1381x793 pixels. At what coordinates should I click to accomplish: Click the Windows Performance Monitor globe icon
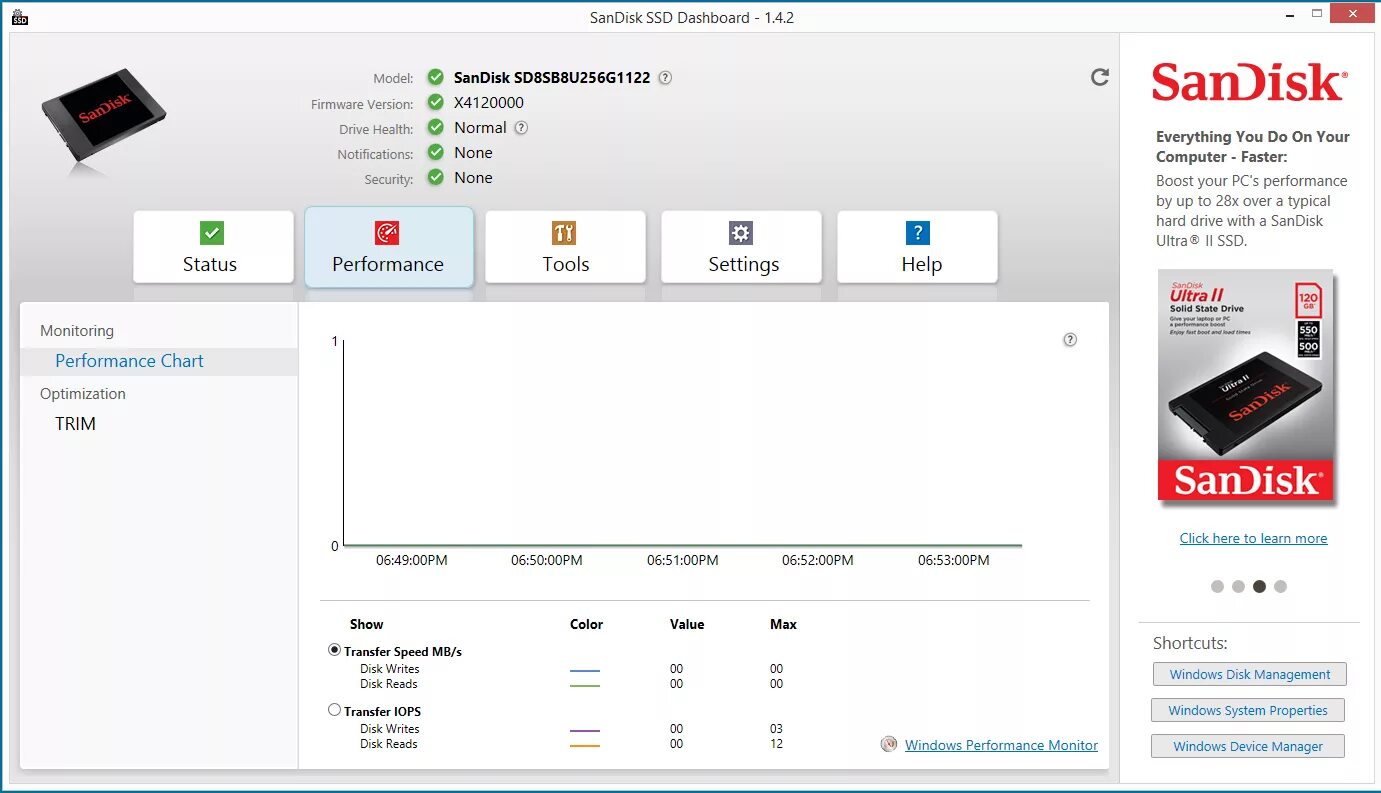(888, 744)
